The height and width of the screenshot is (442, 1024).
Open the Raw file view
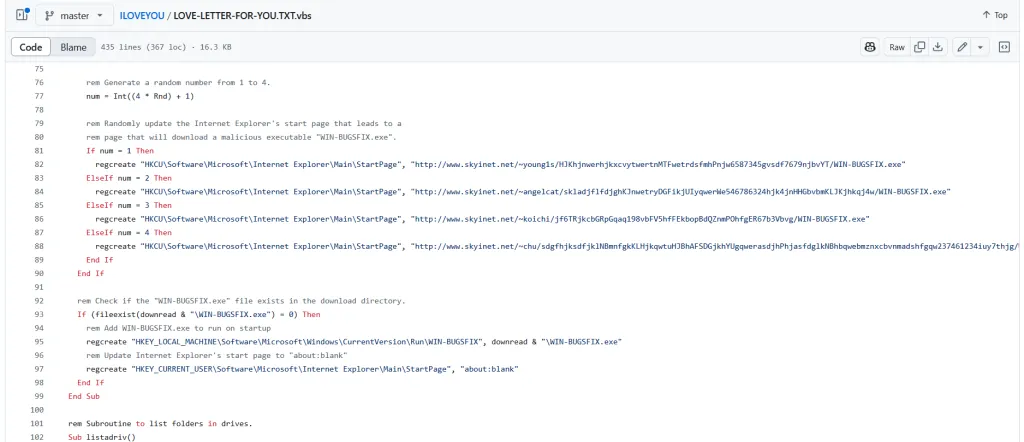tap(897, 47)
